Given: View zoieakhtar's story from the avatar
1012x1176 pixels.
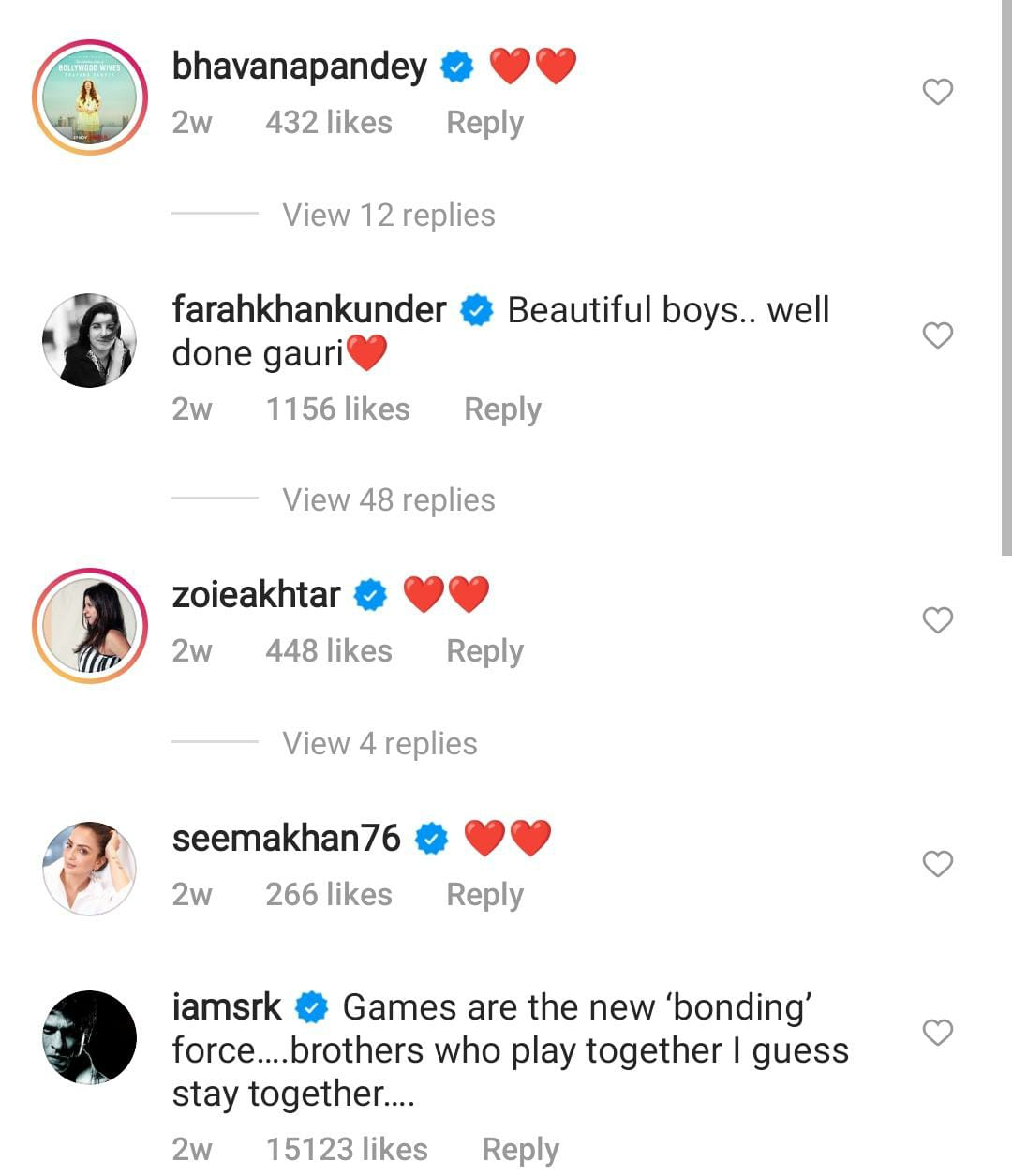Looking at the screenshot, I should click(90, 625).
